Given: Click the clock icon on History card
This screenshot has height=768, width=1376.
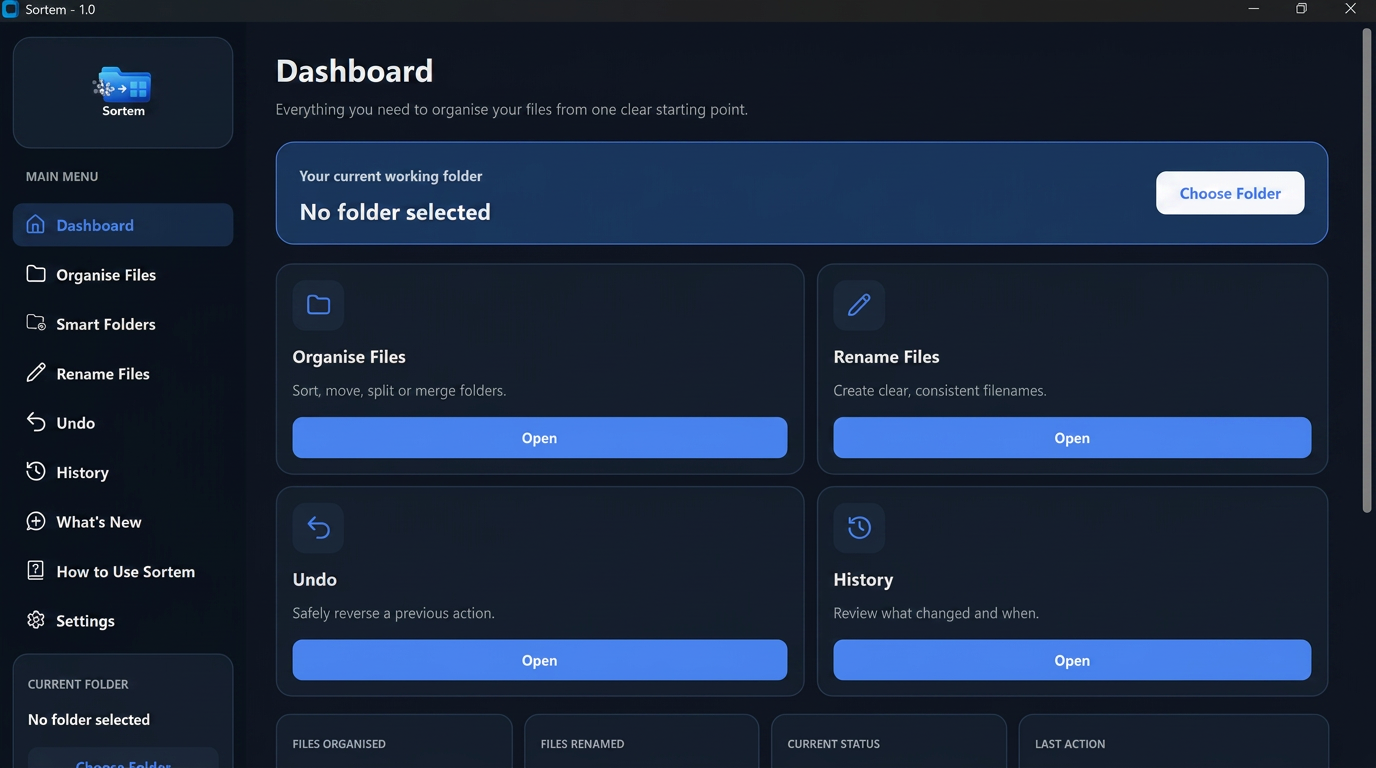Looking at the screenshot, I should (859, 528).
